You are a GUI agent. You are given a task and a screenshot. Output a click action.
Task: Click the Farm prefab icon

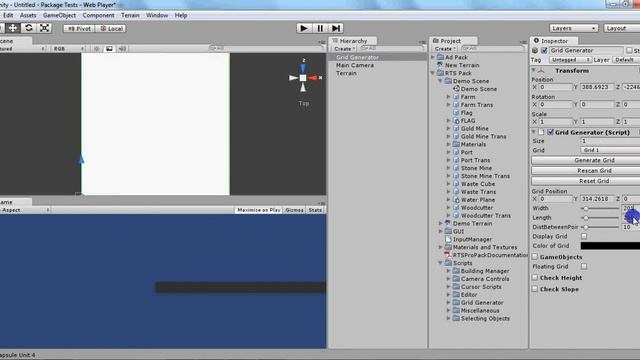456,97
